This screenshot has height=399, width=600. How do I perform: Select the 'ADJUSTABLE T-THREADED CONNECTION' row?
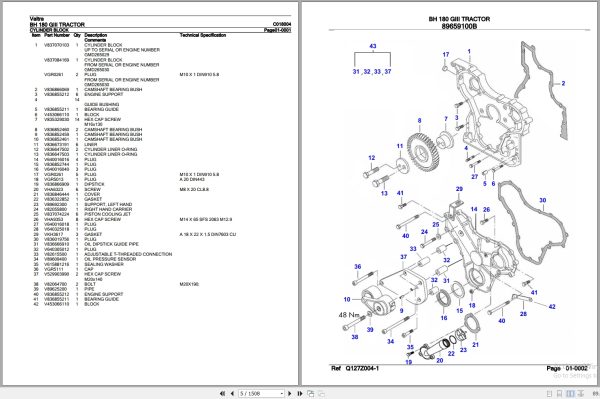click(134, 254)
